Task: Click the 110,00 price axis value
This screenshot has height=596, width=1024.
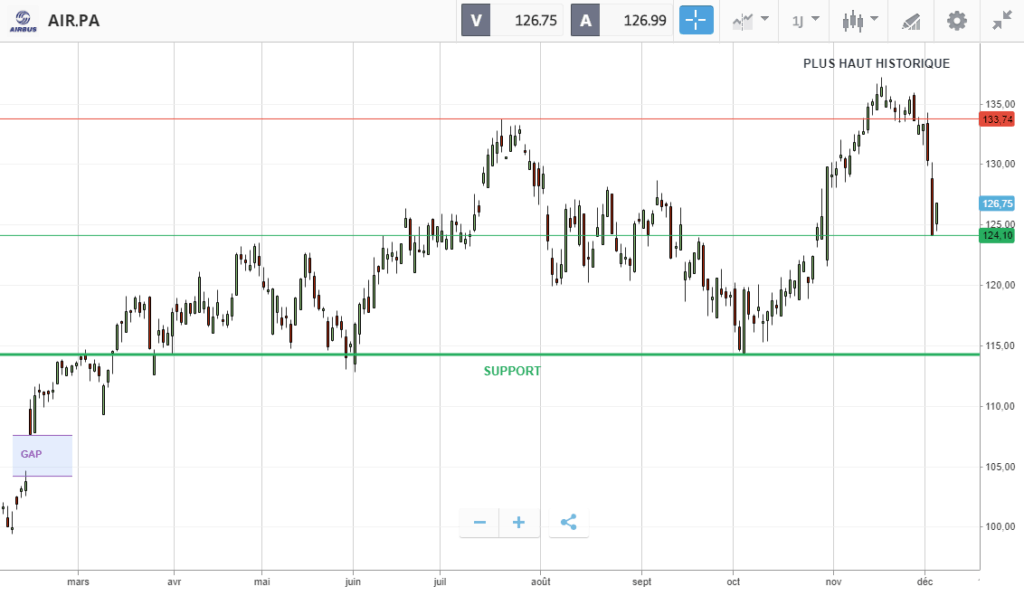Action: [x=1000, y=406]
